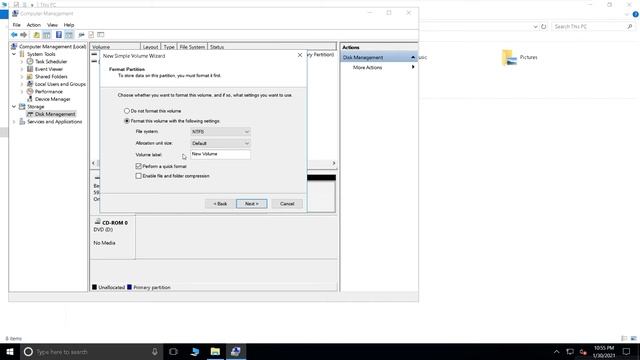The image size is (640, 360).
Task: Open the File menu
Action: (17, 25)
